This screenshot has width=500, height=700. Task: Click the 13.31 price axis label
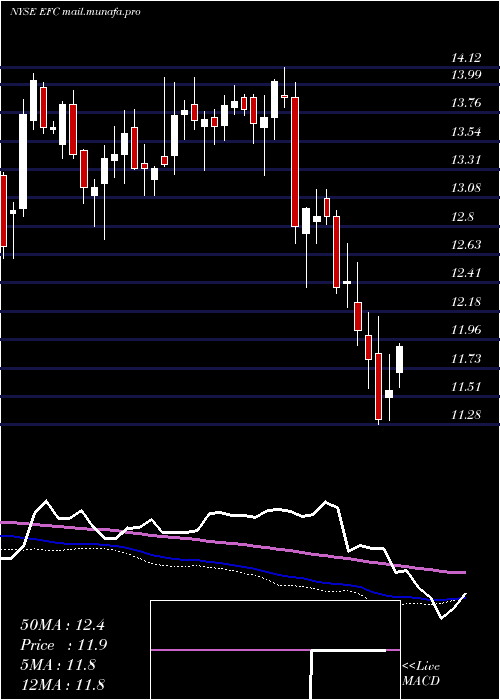[x=467, y=160]
